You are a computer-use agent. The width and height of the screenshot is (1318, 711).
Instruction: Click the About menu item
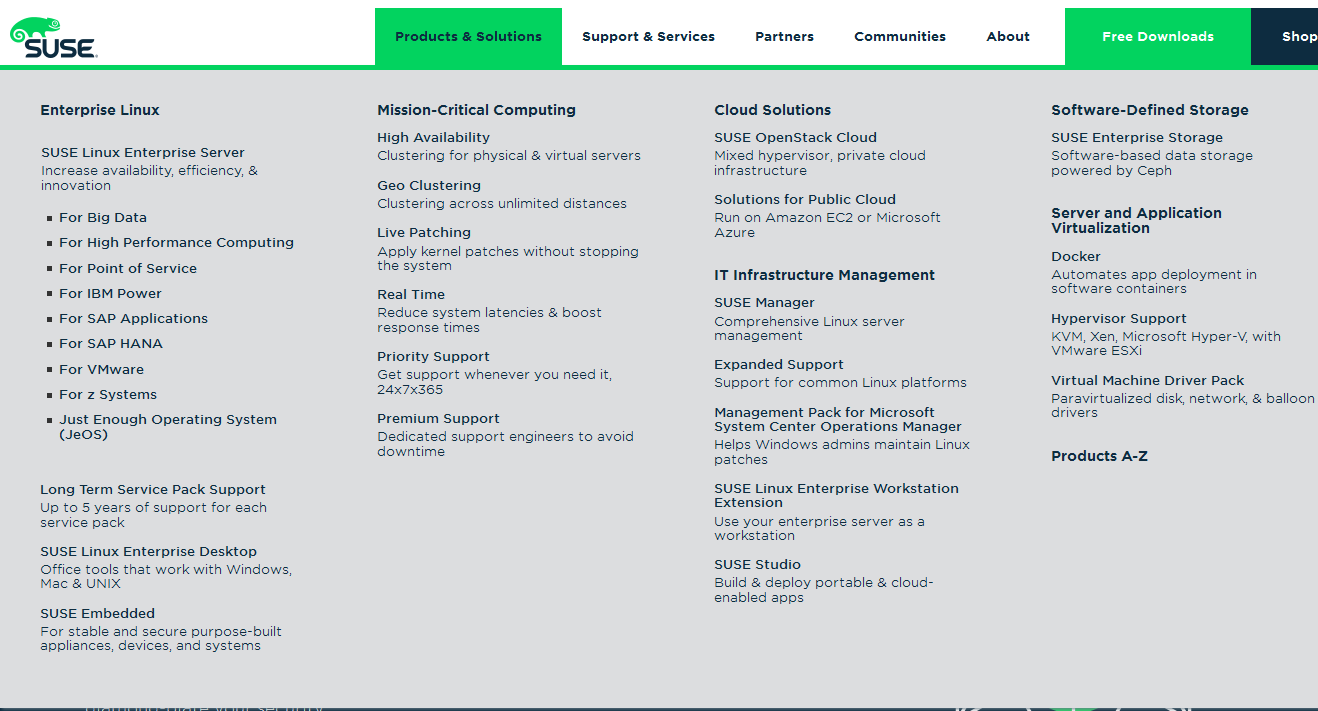[x=1007, y=37]
